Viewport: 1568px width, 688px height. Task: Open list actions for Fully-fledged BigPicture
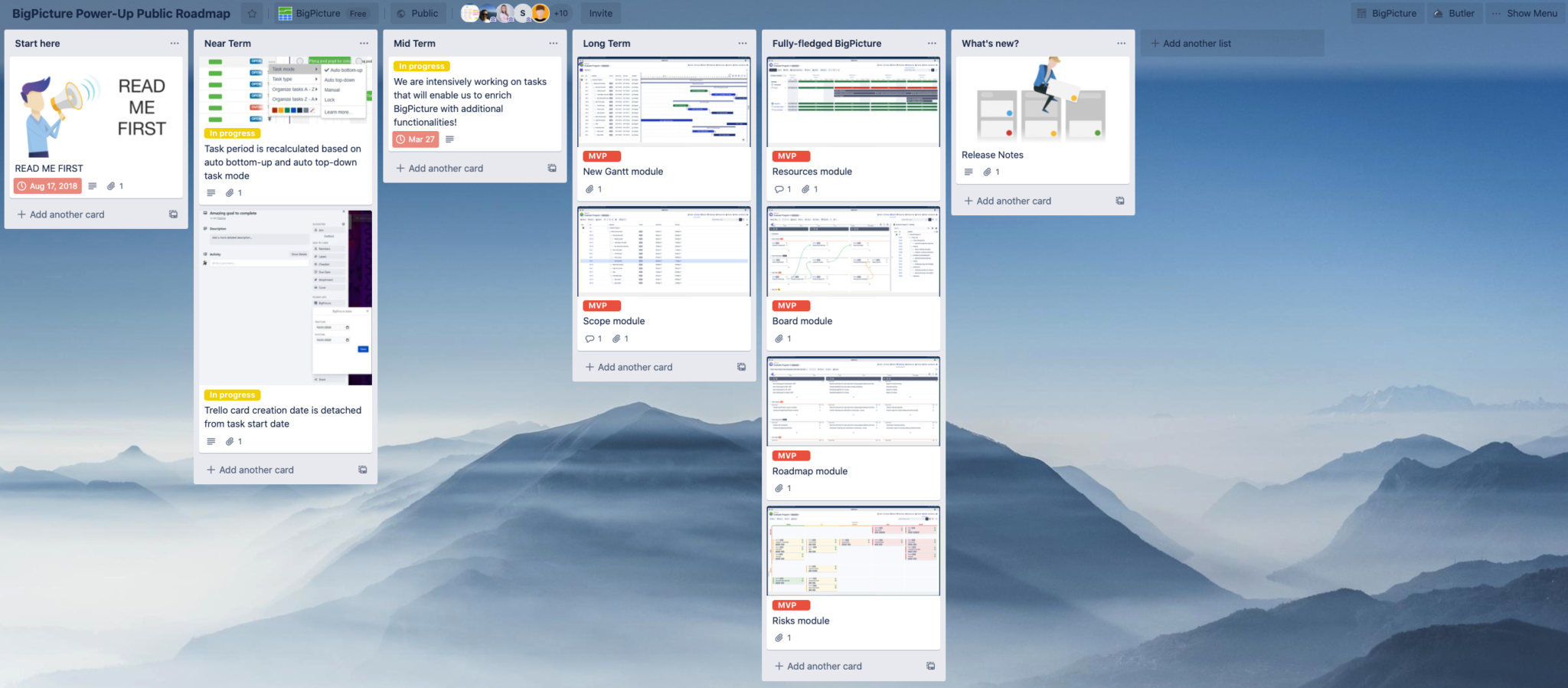[932, 44]
